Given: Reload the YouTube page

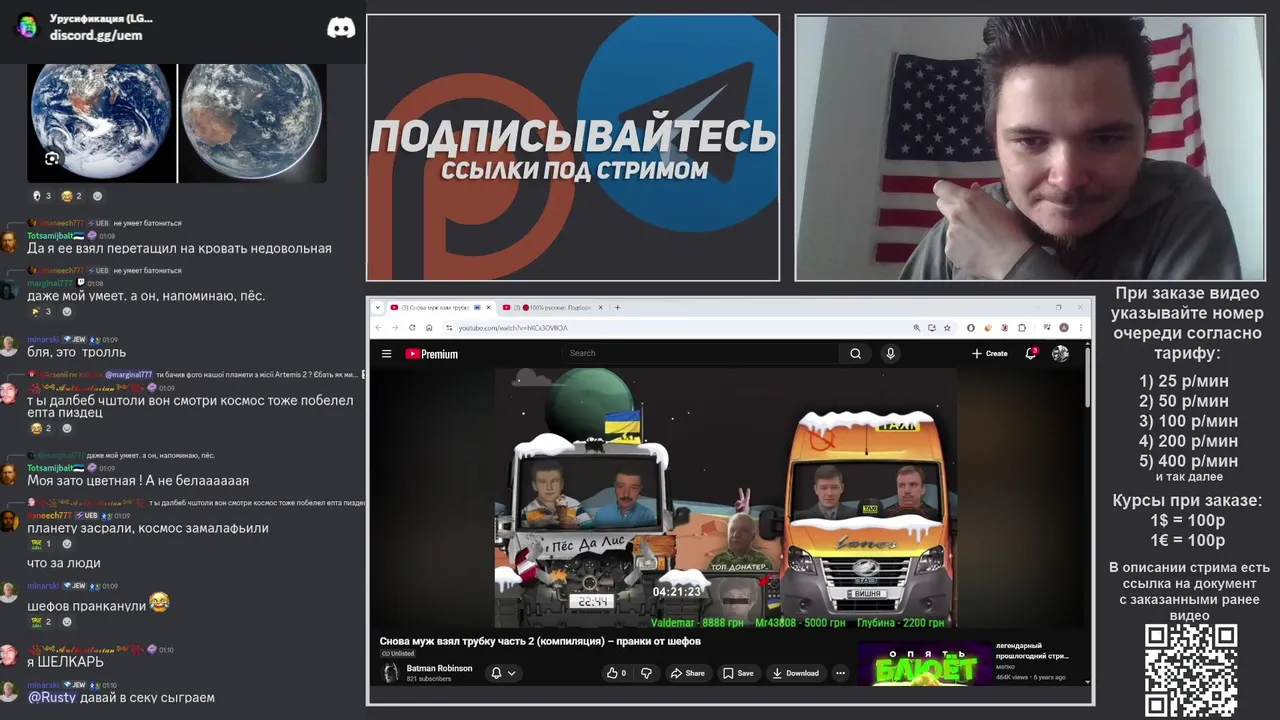Looking at the screenshot, I should [x=413, y=328].
